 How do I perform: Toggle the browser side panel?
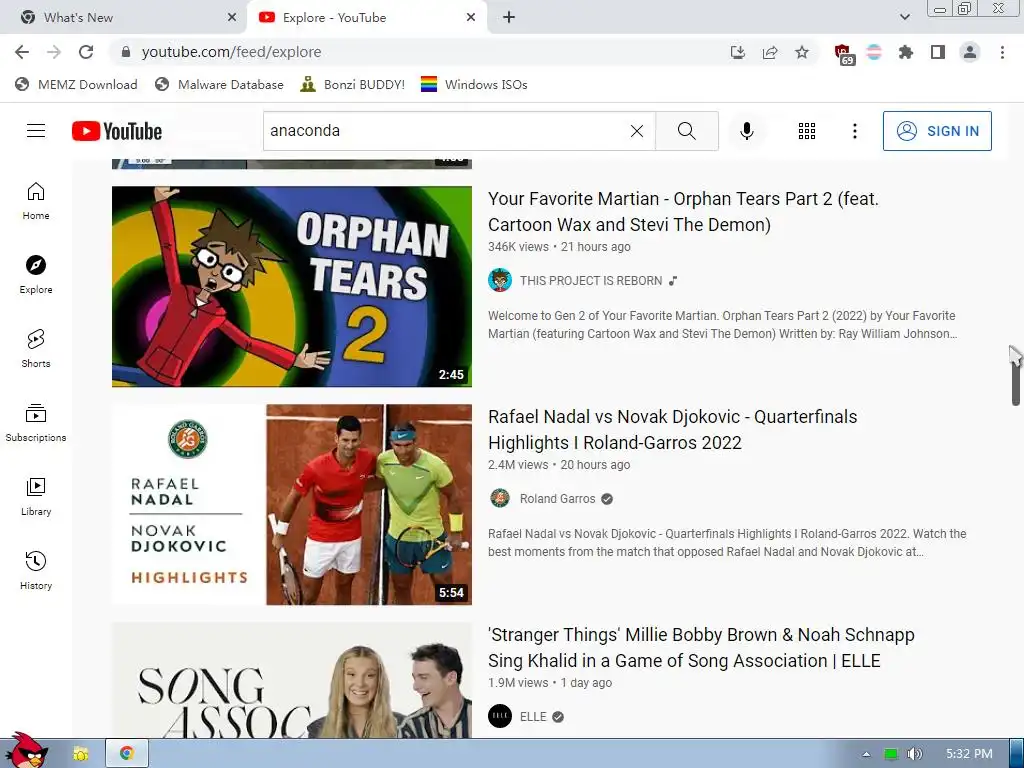tap(938, 52)
